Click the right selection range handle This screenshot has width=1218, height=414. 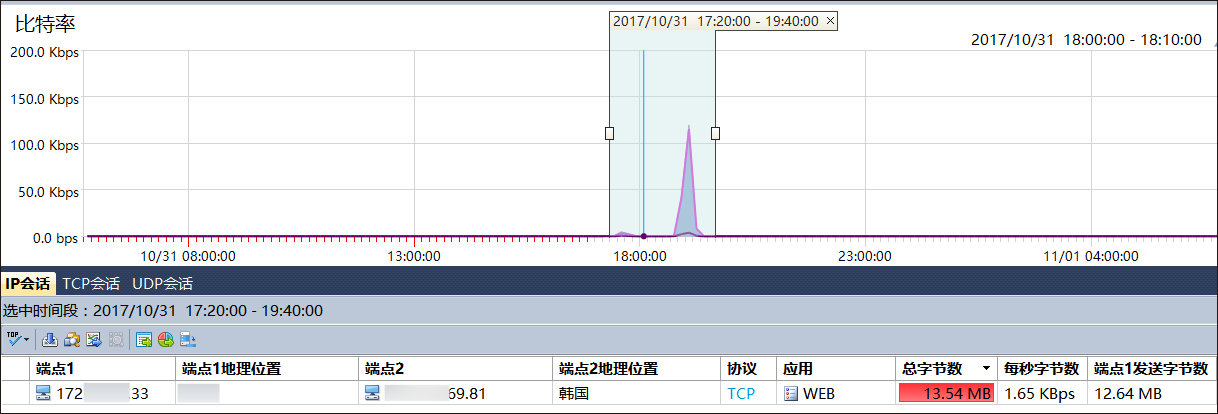(715, 133)
